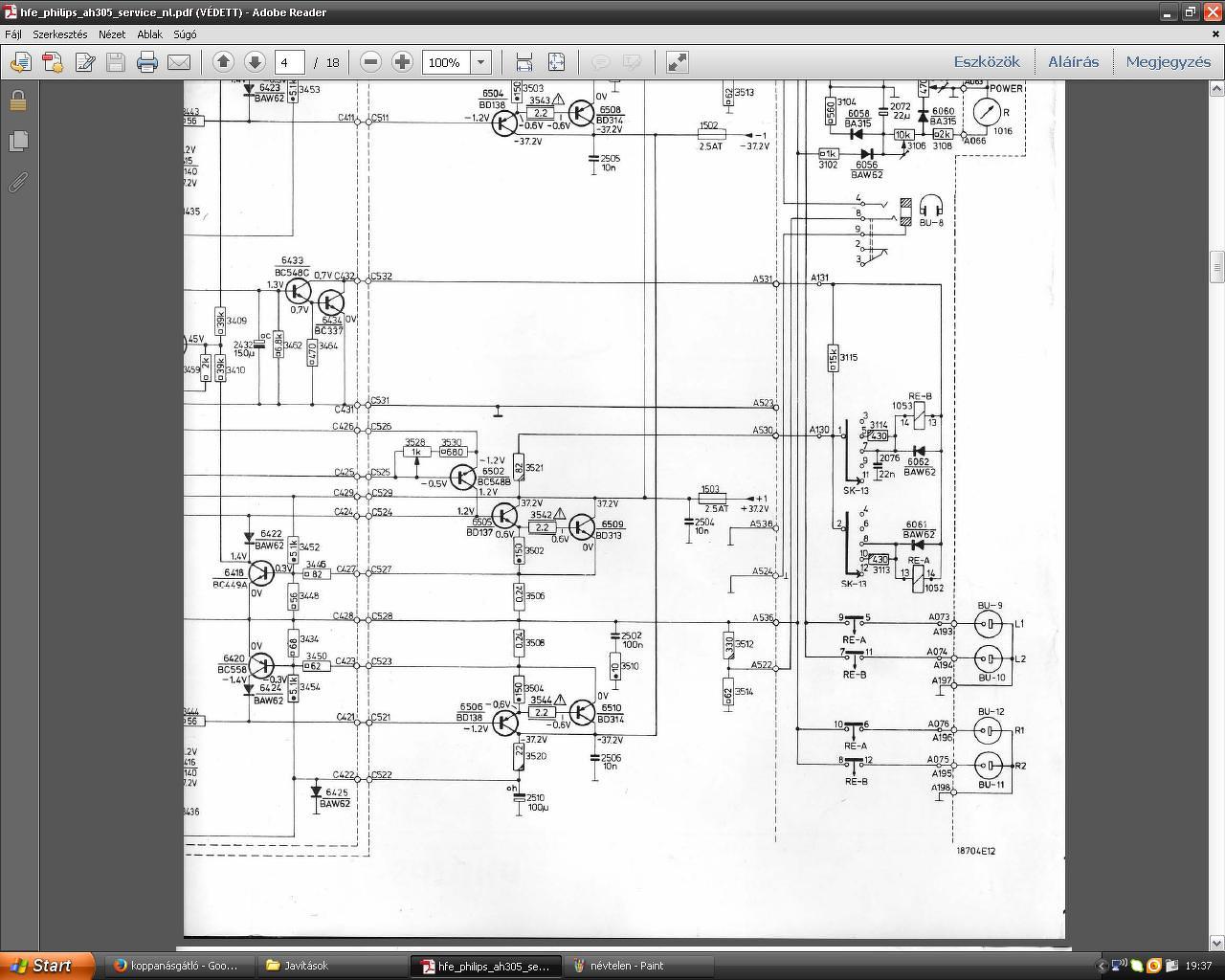Viewport: 1225px width, 980px height.
Task: Click the Print file icon
Action: coord(146,62)
